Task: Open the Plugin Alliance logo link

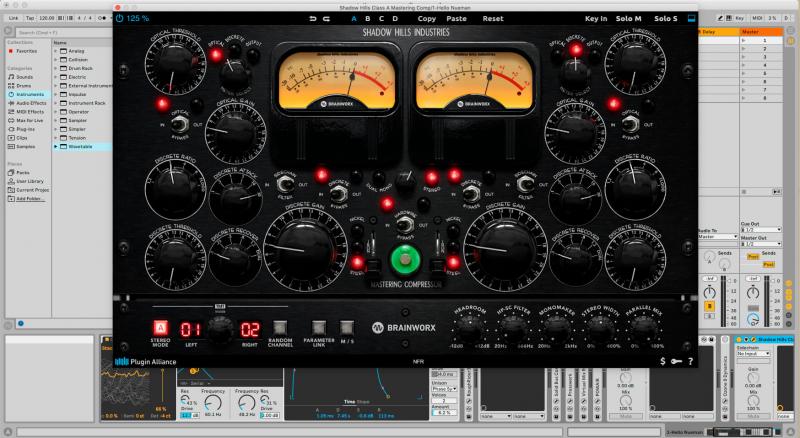Action: click(145, 361)
